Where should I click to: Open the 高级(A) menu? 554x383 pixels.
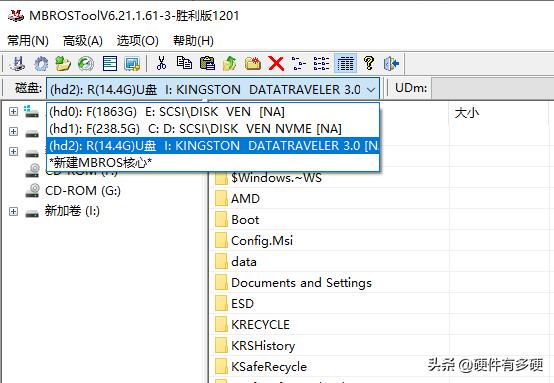[83, 41]
